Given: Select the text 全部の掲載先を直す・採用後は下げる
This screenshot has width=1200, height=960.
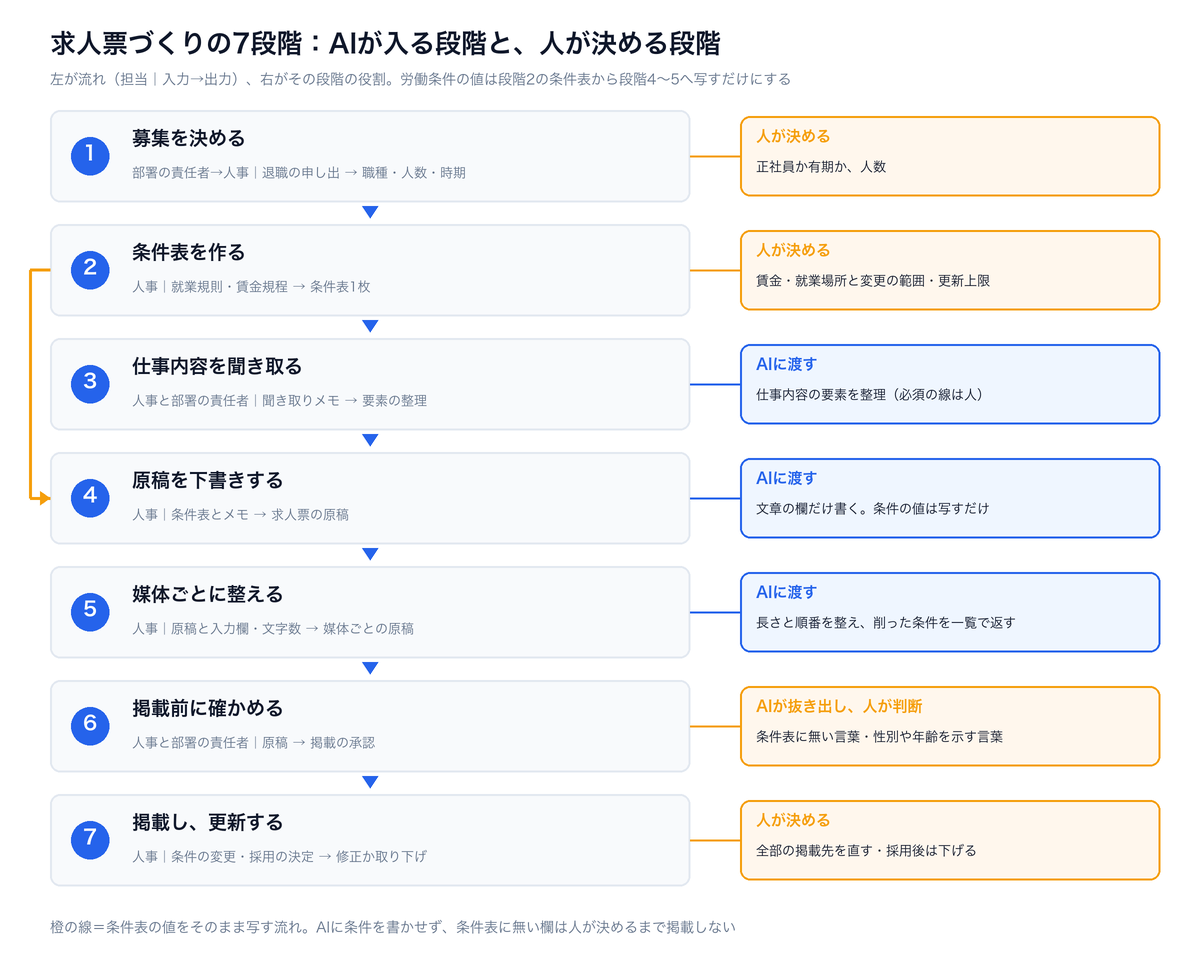Looking at the screenshot, I should [866, 851].
